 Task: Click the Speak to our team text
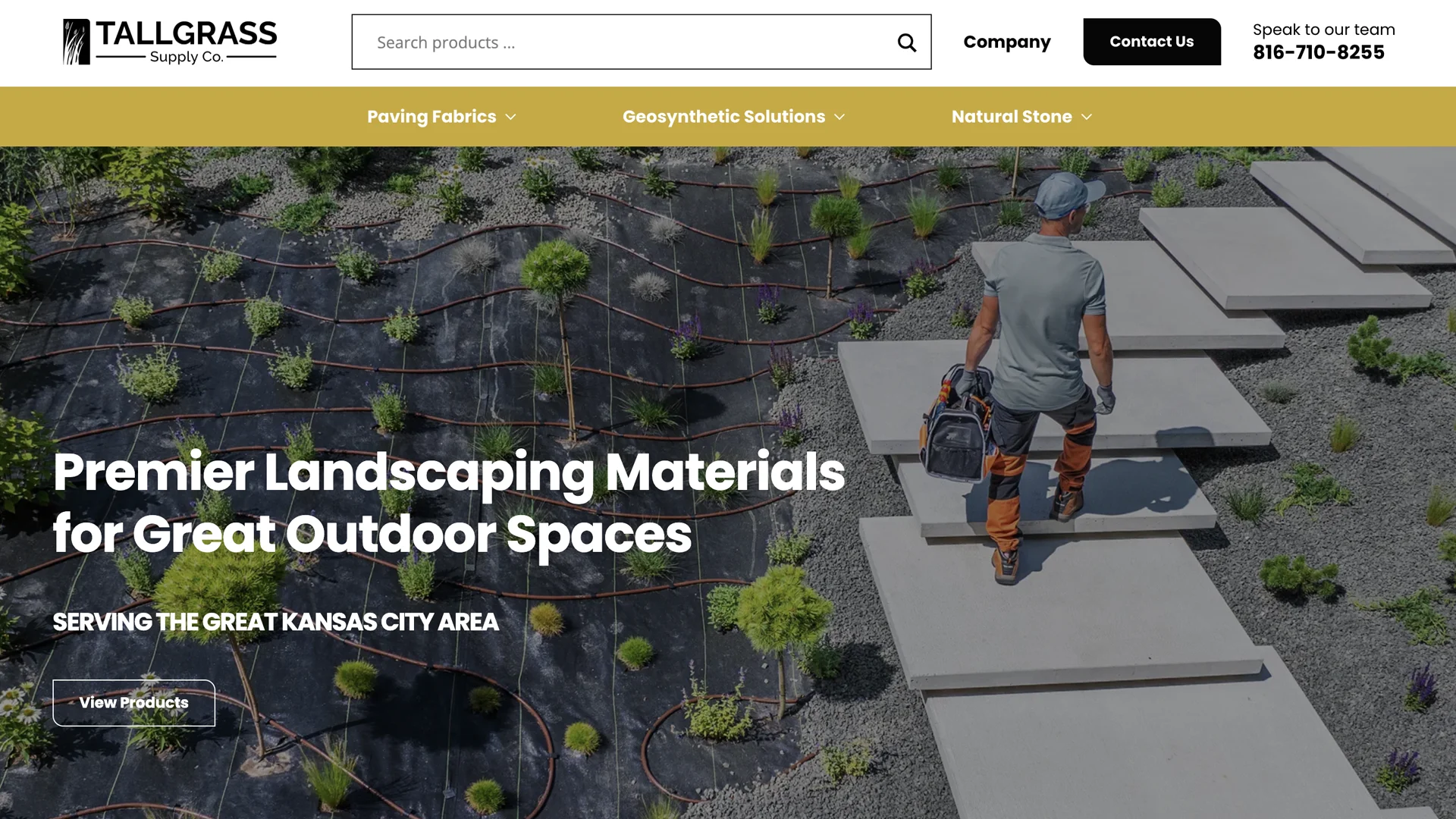[x=1324, y=30]
